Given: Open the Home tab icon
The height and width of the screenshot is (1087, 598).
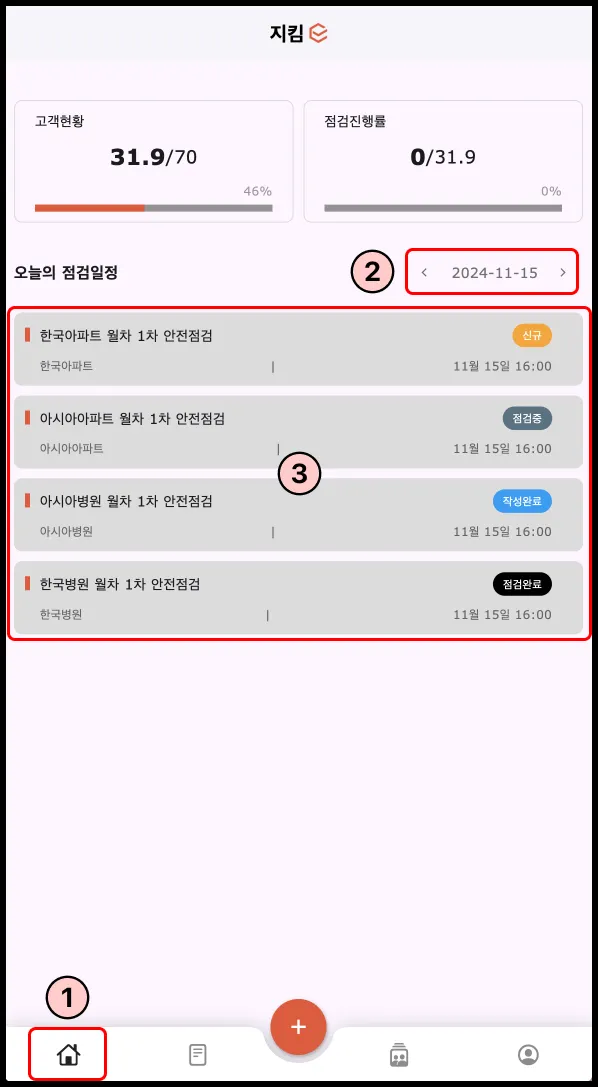Looking at the screenshot, I should (68, 1055).
